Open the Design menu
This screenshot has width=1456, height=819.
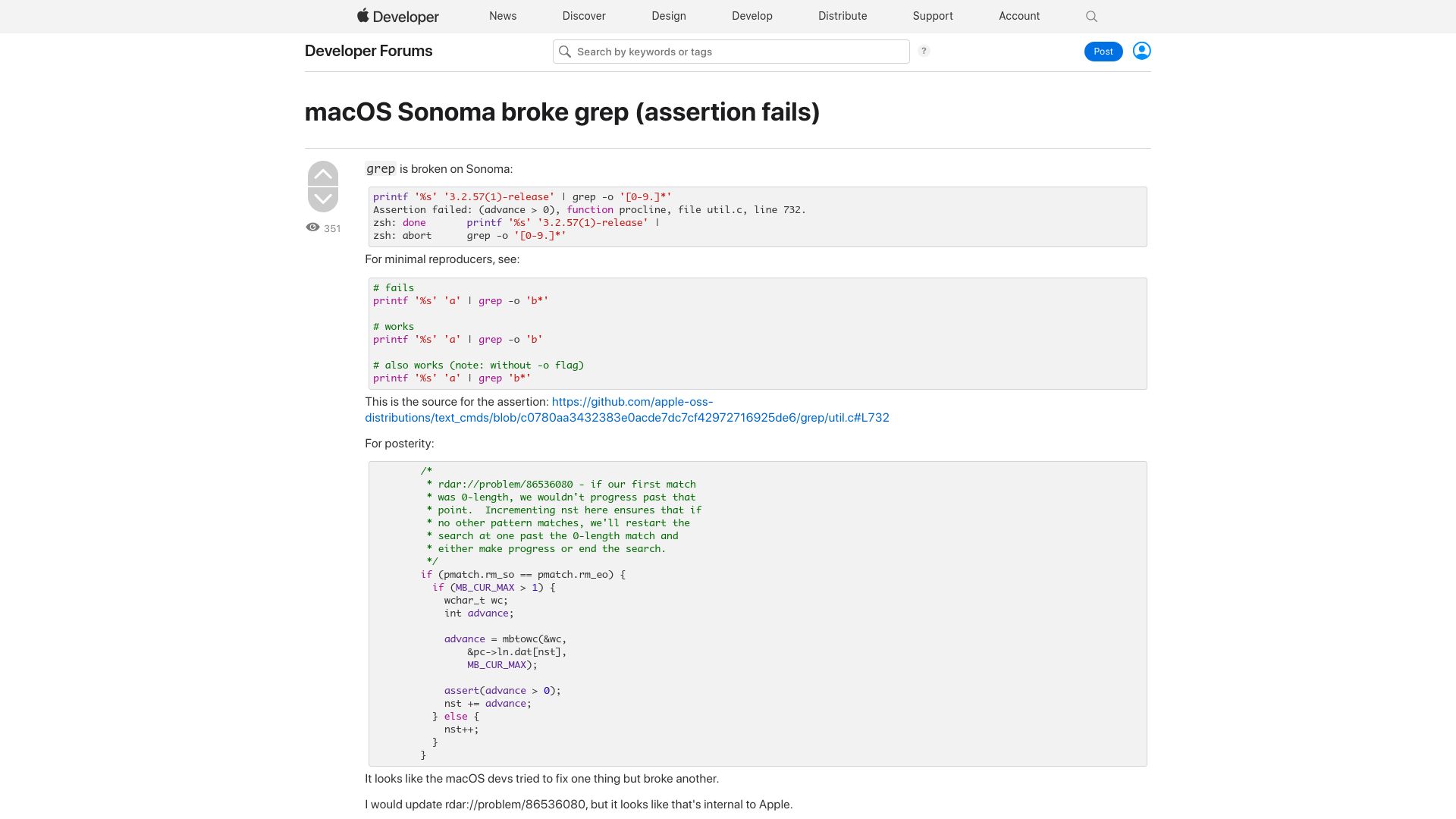click(669, 16)
